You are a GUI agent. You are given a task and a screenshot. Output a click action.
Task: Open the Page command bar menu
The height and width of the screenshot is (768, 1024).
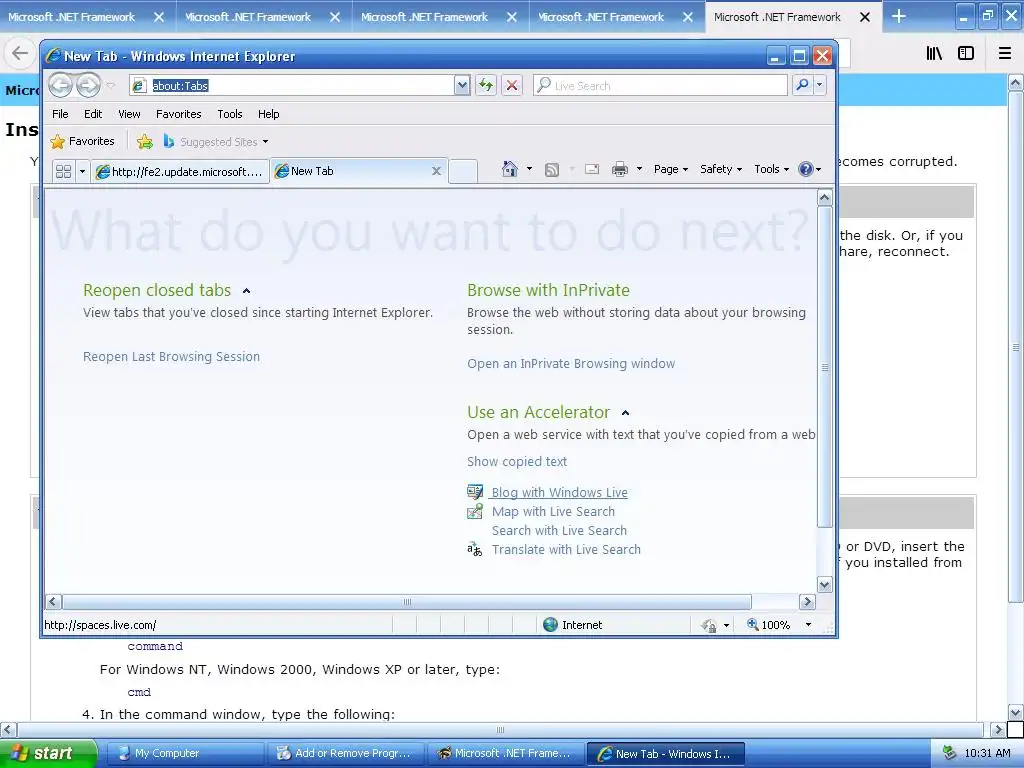pos(671,169)
